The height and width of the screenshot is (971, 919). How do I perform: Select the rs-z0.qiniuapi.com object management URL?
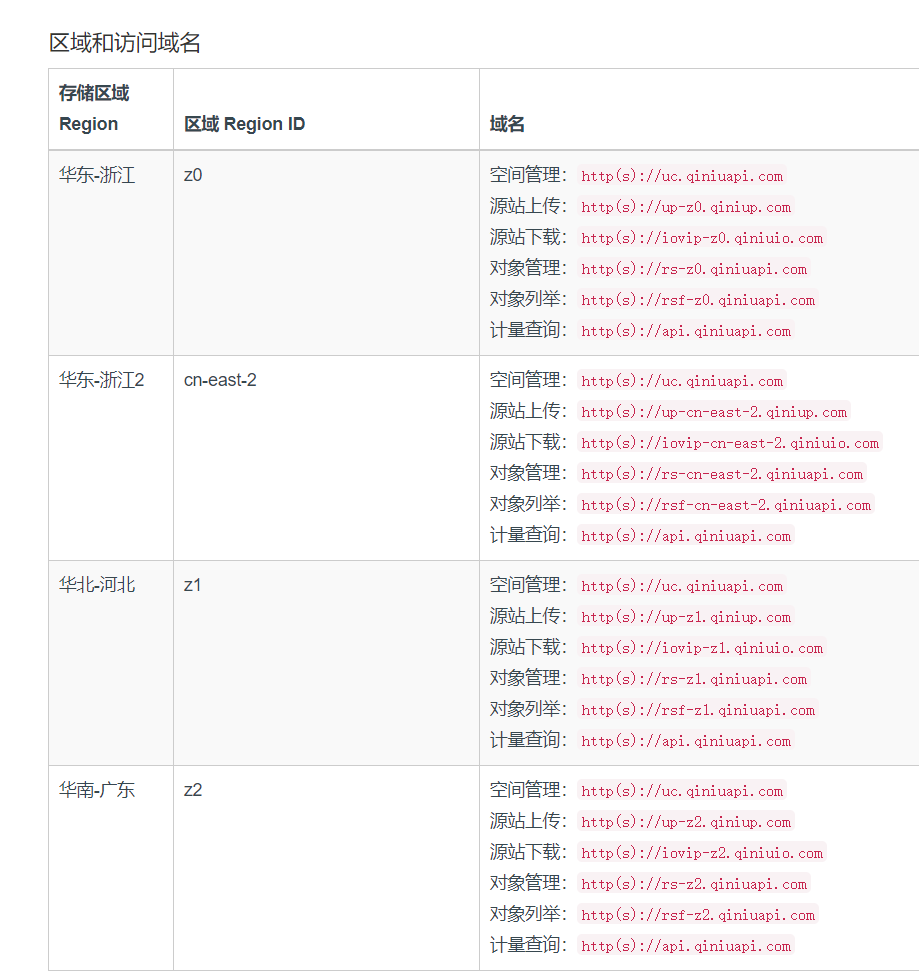click(x=694, y=269)
